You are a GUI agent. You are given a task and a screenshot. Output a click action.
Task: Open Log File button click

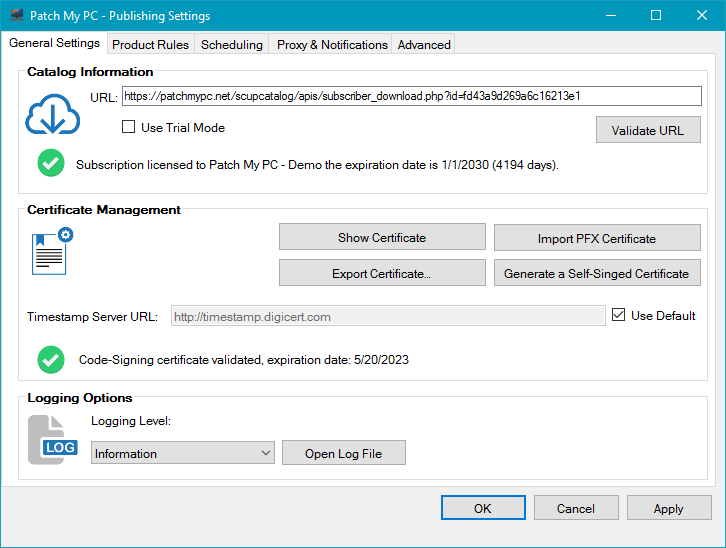pos(344,453)
